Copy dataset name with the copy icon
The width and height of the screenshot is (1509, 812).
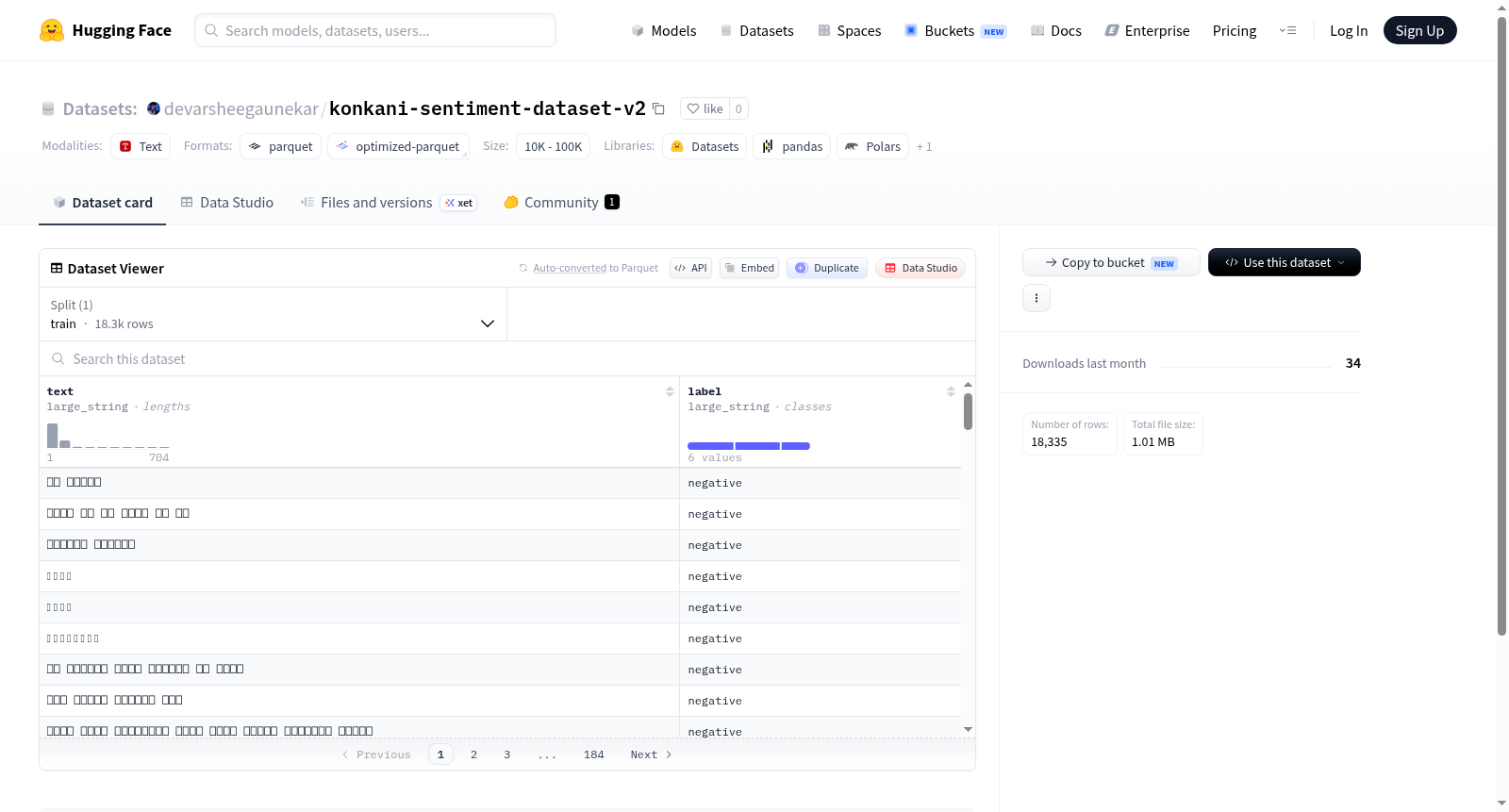click(658, 108)
